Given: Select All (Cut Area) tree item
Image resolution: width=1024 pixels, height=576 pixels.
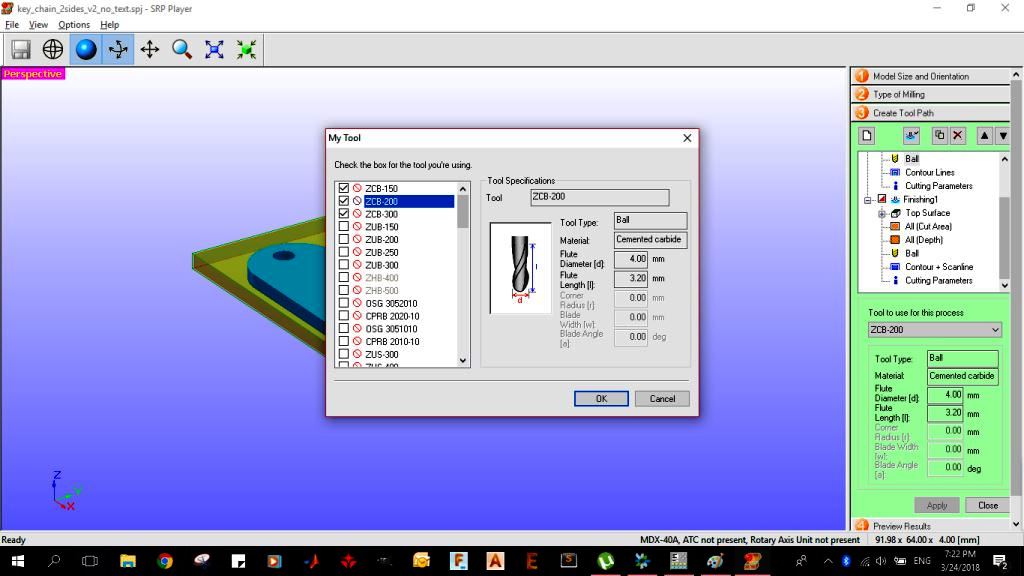Looking at the screenshot, I should [928, 227].
